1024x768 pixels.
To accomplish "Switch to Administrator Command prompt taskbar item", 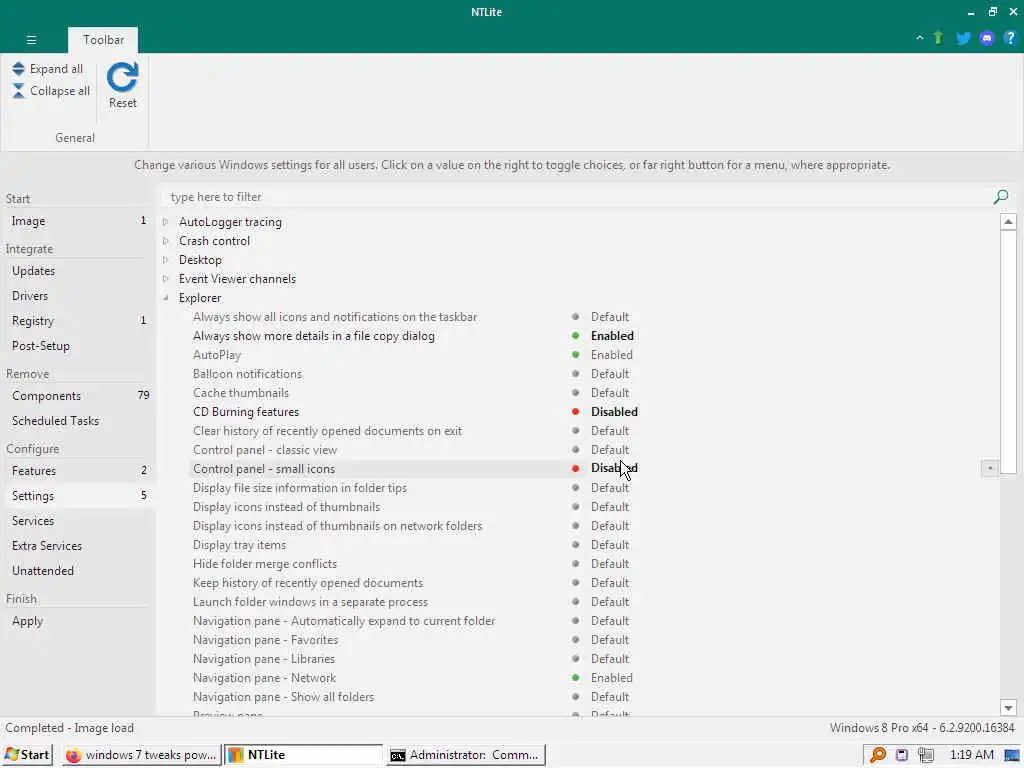I will pos(466,755).
